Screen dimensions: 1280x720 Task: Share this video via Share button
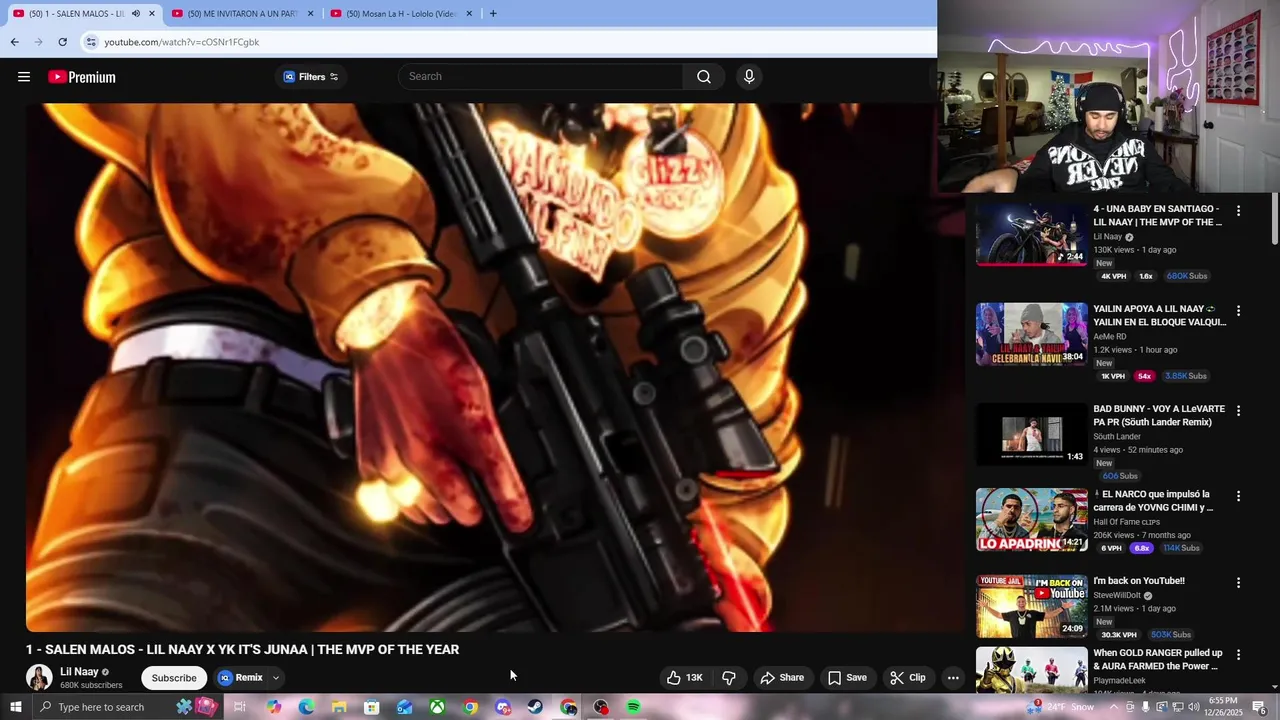782,678
